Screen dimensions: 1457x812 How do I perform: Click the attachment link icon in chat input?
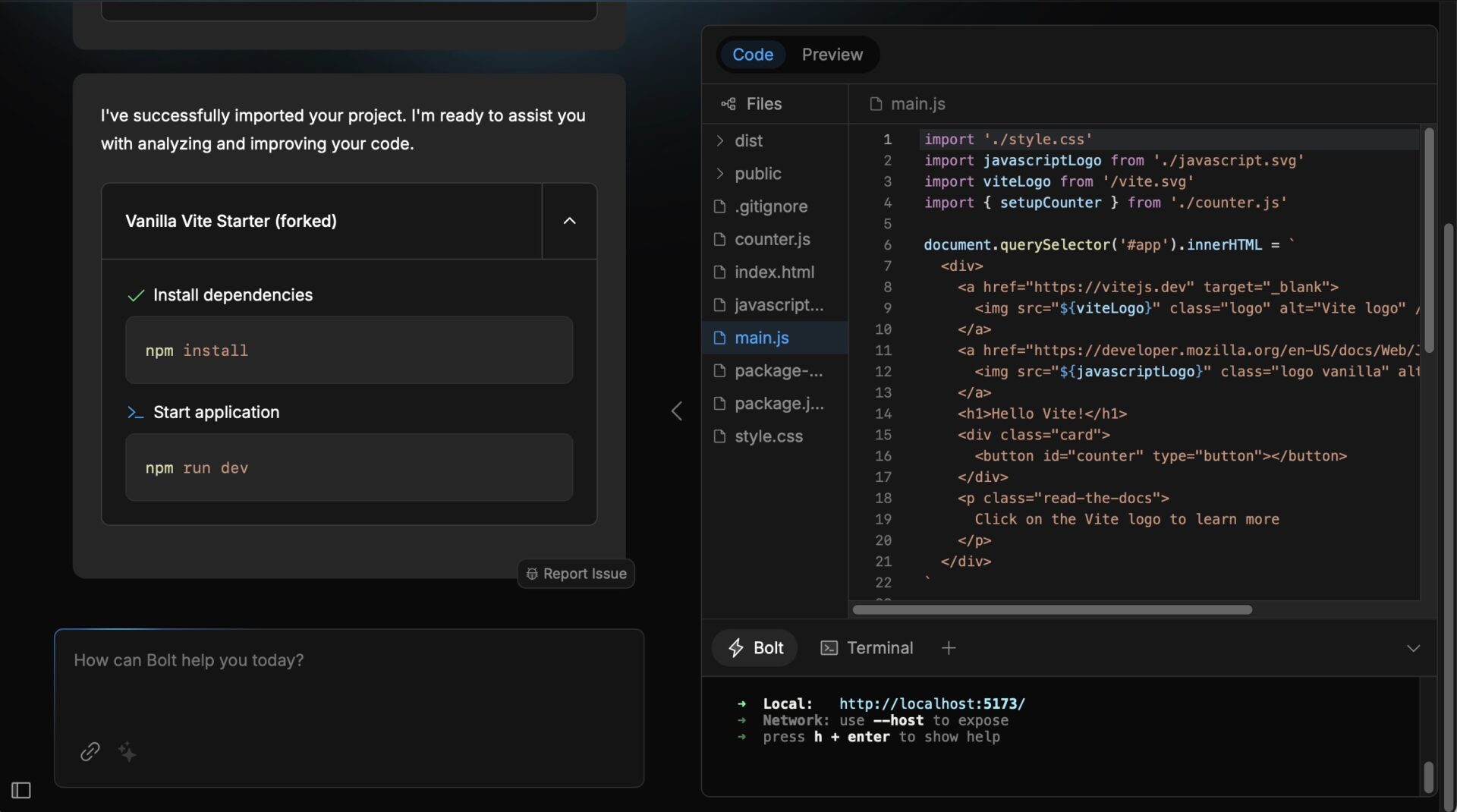pos(90,752)
